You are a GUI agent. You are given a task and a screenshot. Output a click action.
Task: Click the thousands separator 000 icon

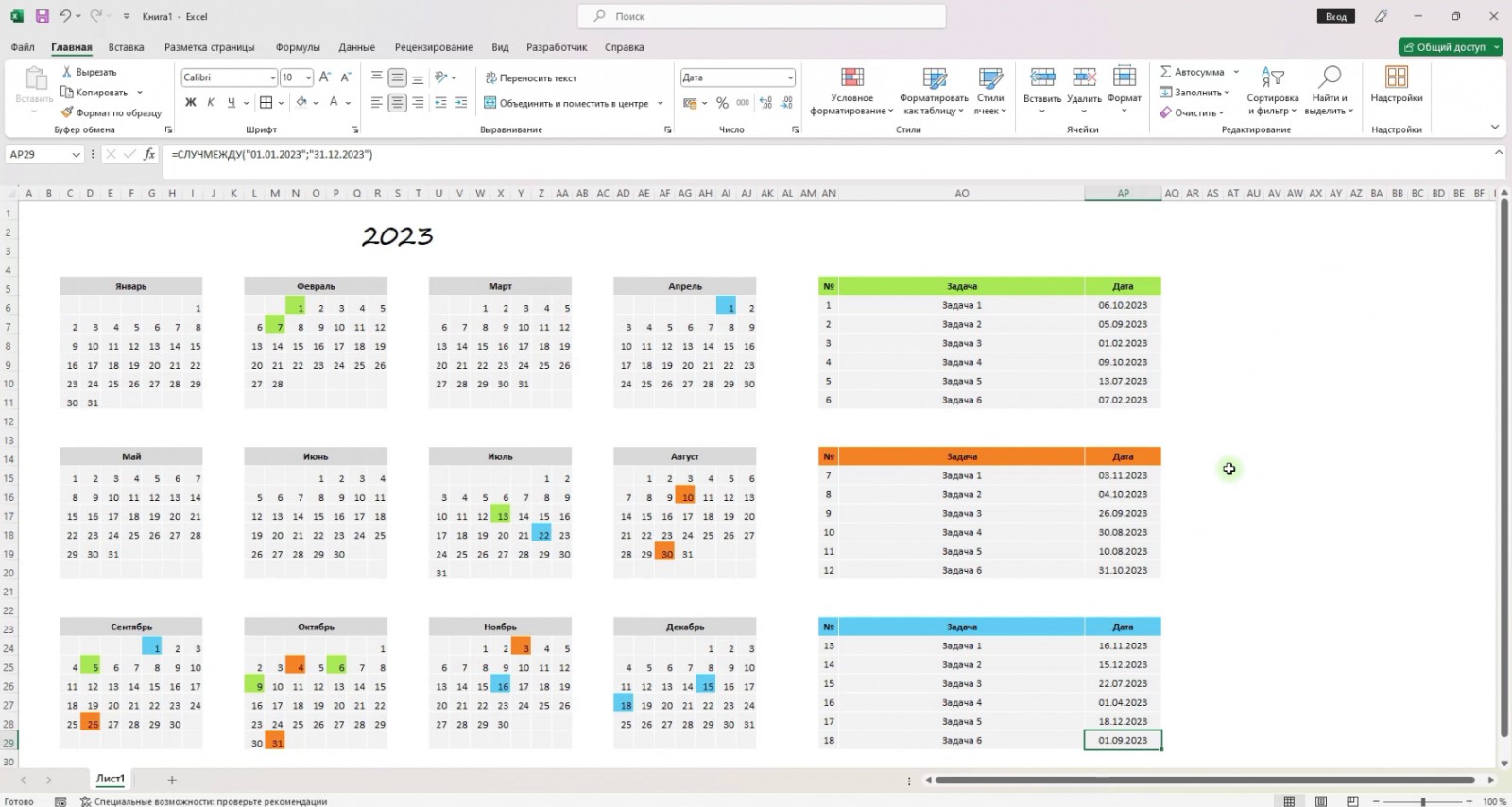tap(743, 103)
